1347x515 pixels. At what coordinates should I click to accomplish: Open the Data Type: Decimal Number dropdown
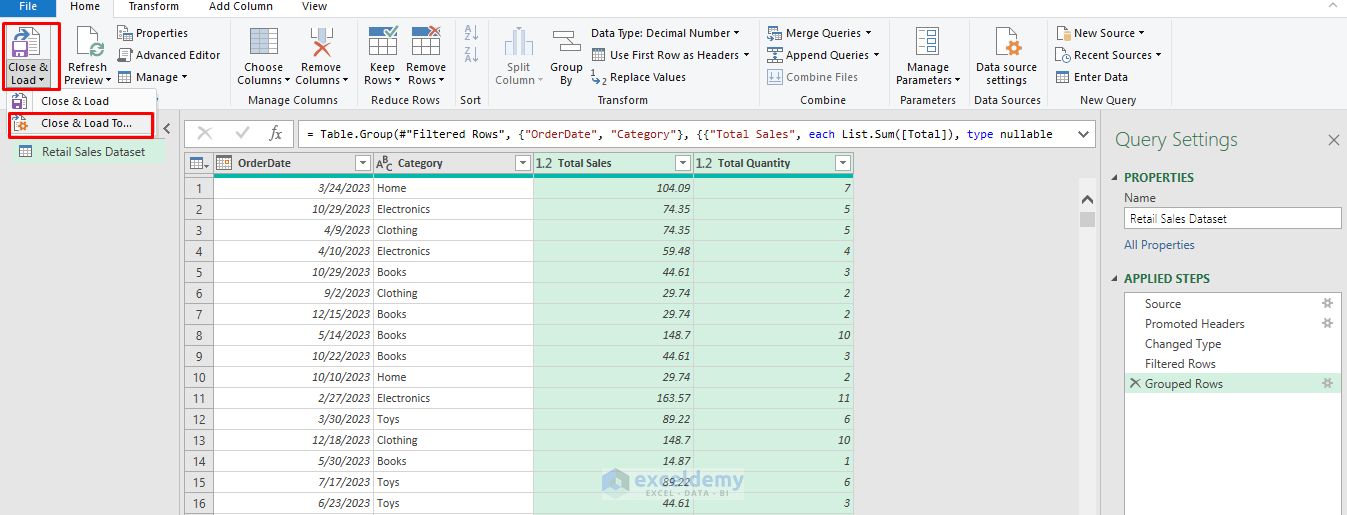click(666, 33)
